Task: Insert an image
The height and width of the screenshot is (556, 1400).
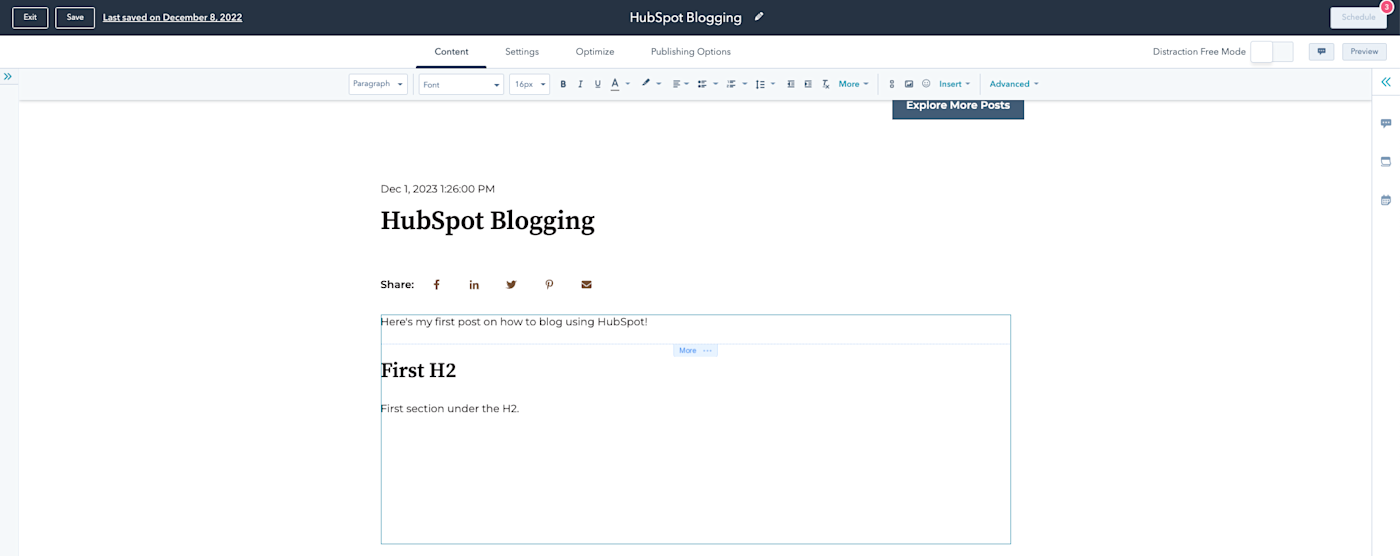Action: (909, 84)
